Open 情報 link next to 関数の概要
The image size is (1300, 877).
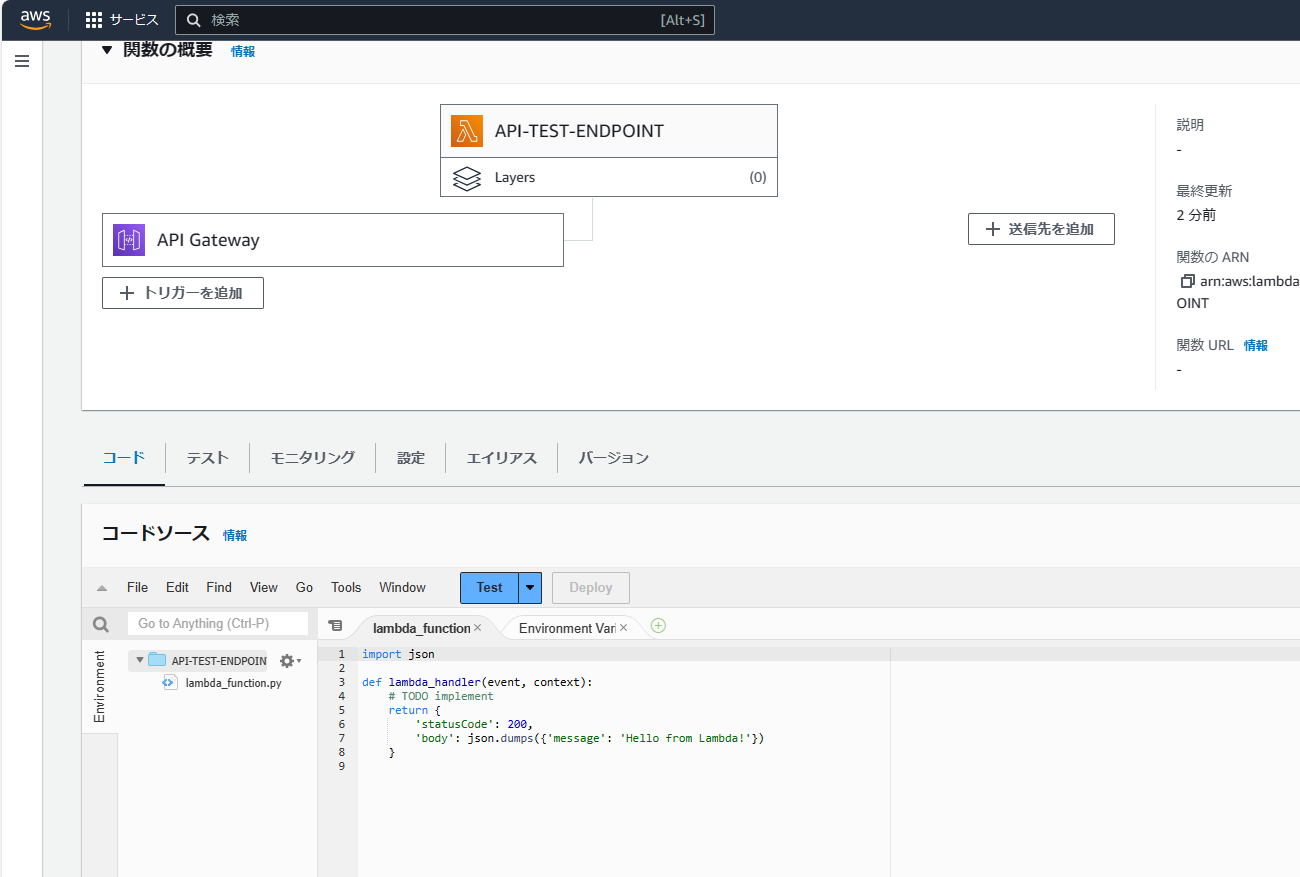(243, 51)
